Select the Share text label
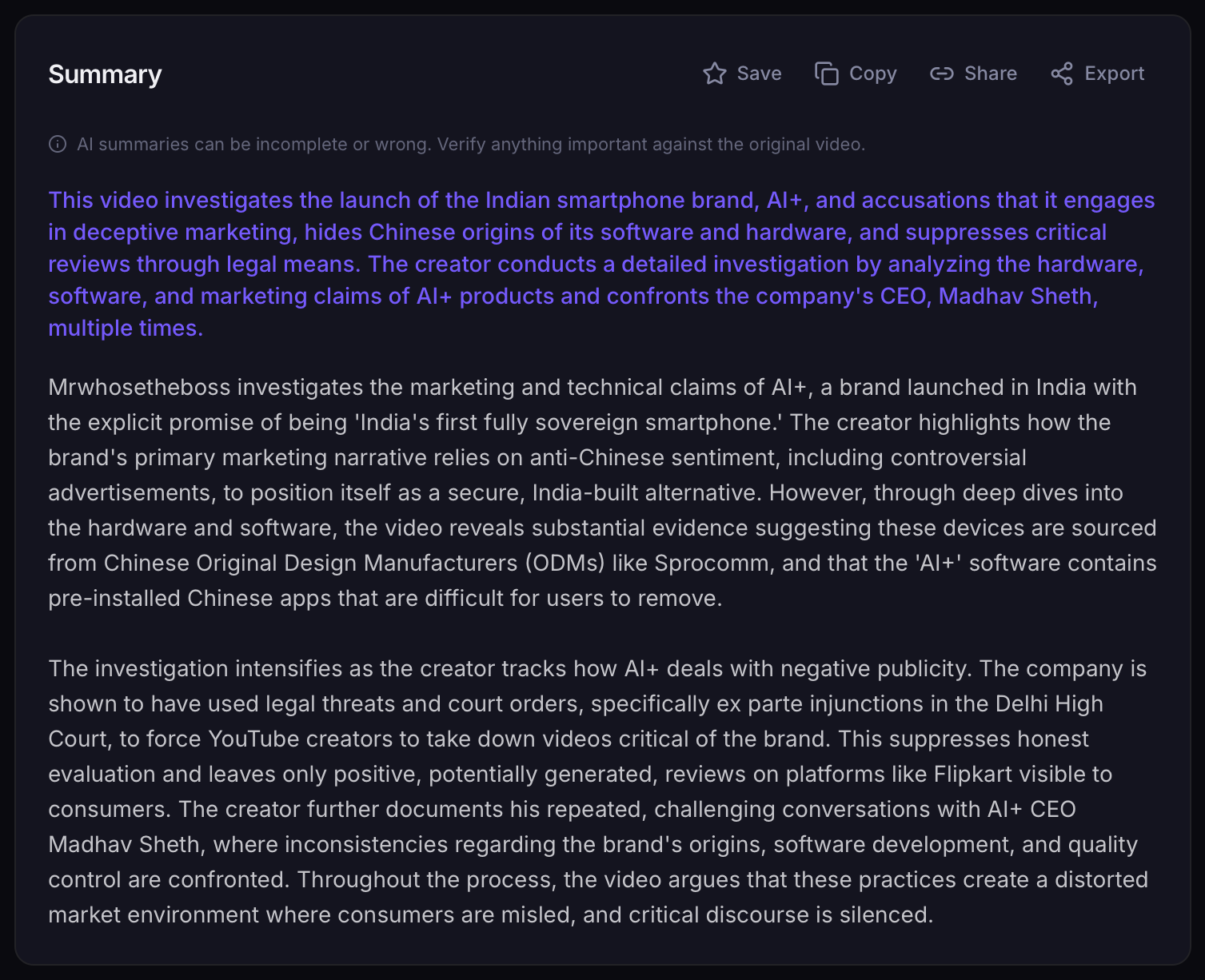Image resolution: width=1205 pixels, height=980 pixels. 991,74
